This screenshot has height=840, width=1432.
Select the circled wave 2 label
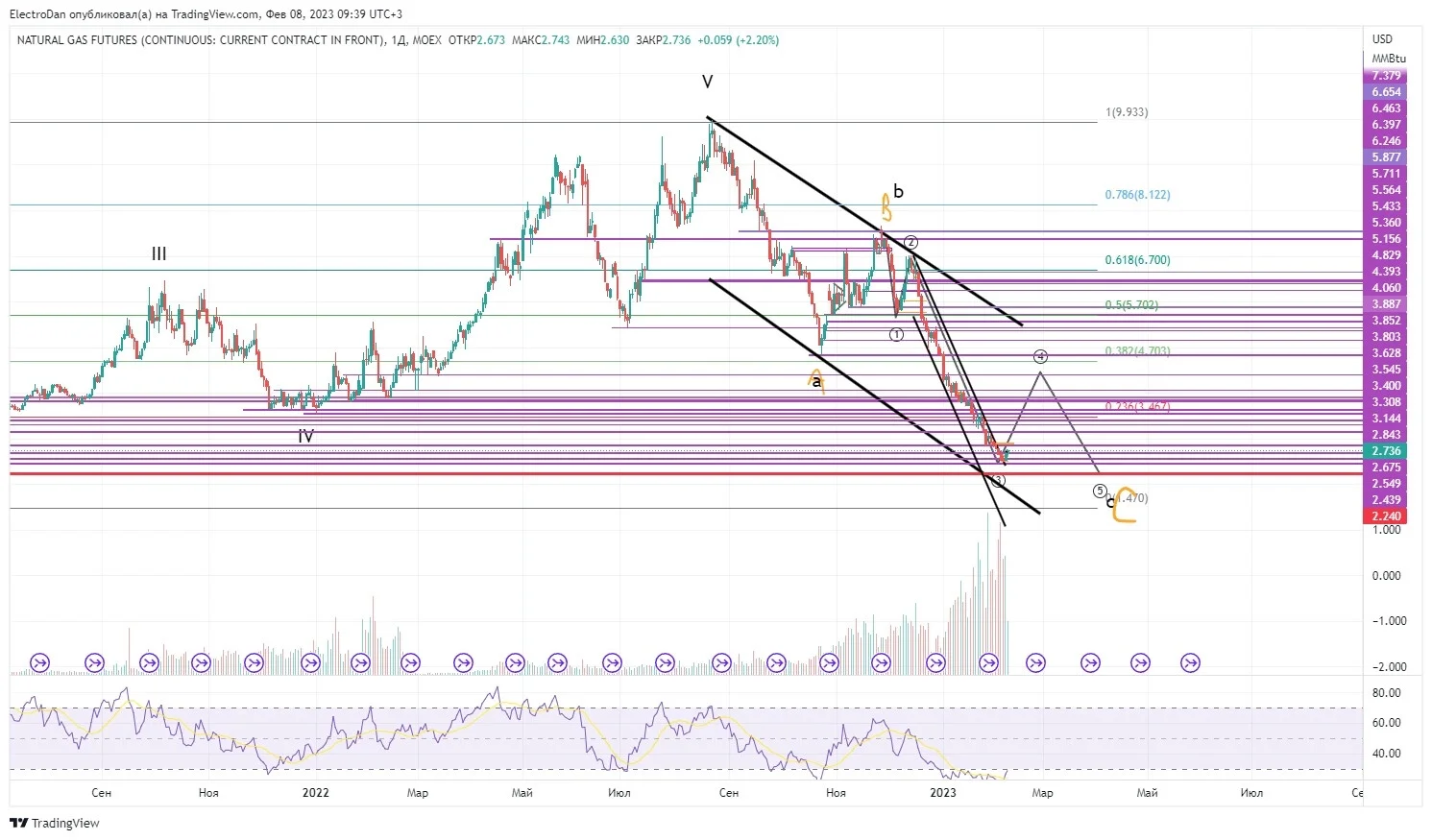(910, 243)
